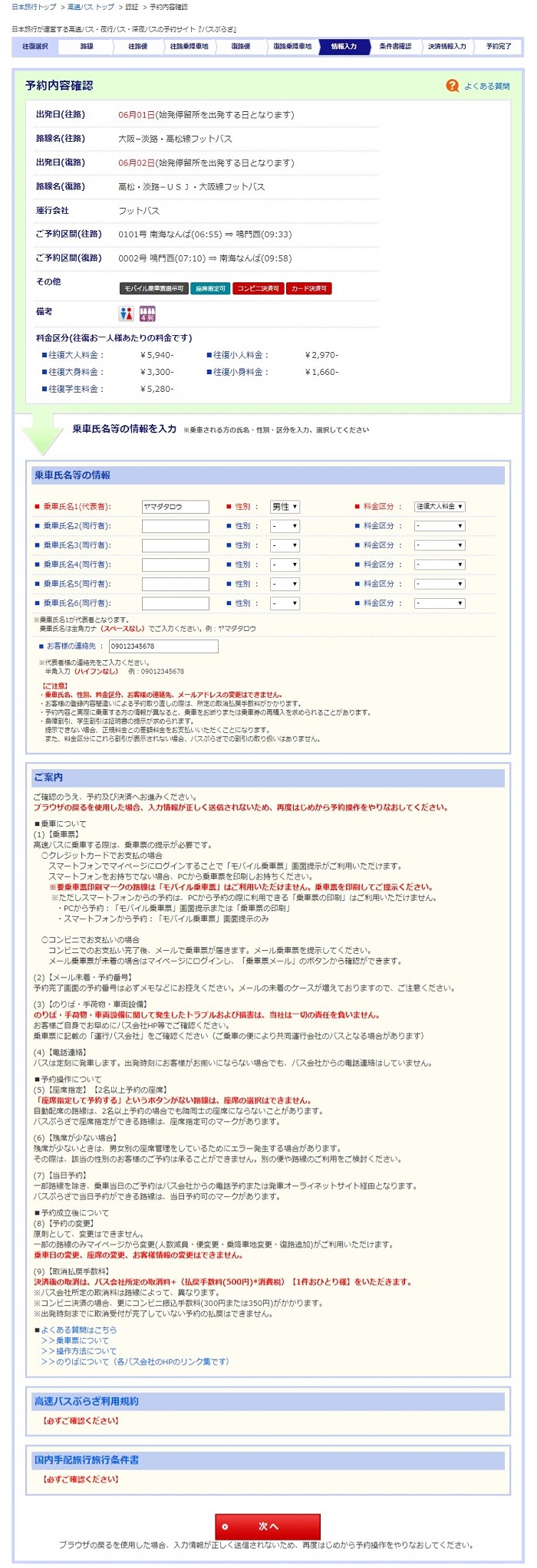Click the red コンビニ決済可 badge
Viewport: 537px width, 1568px height.
(x=258, y=288)
